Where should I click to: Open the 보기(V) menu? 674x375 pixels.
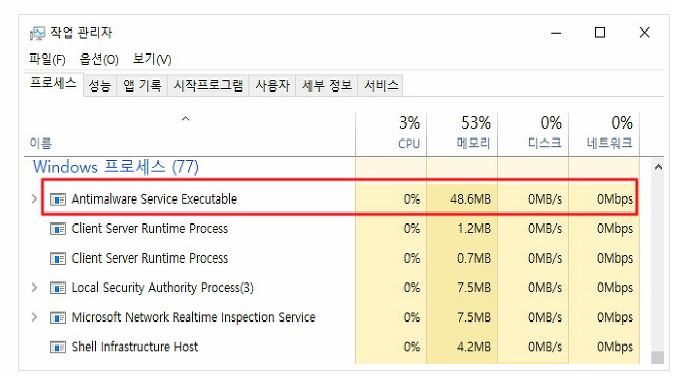[152, 59]
